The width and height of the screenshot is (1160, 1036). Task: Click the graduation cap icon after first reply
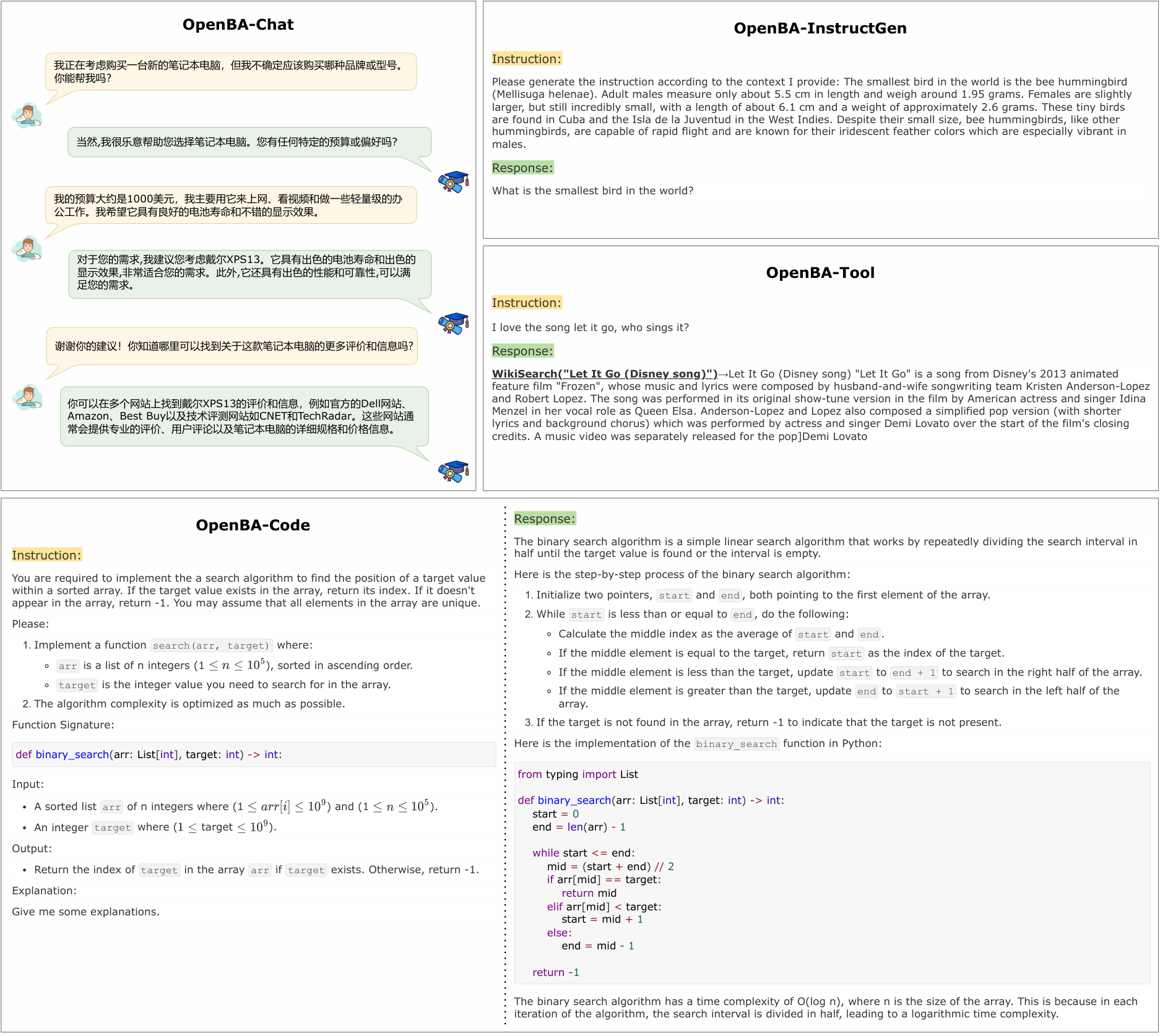click(x=454, y=182)
